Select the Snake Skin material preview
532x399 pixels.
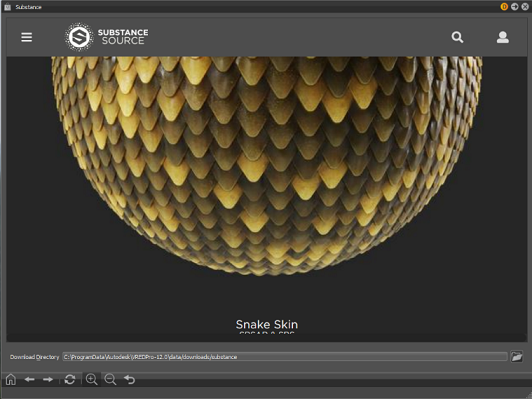[267, 166]
